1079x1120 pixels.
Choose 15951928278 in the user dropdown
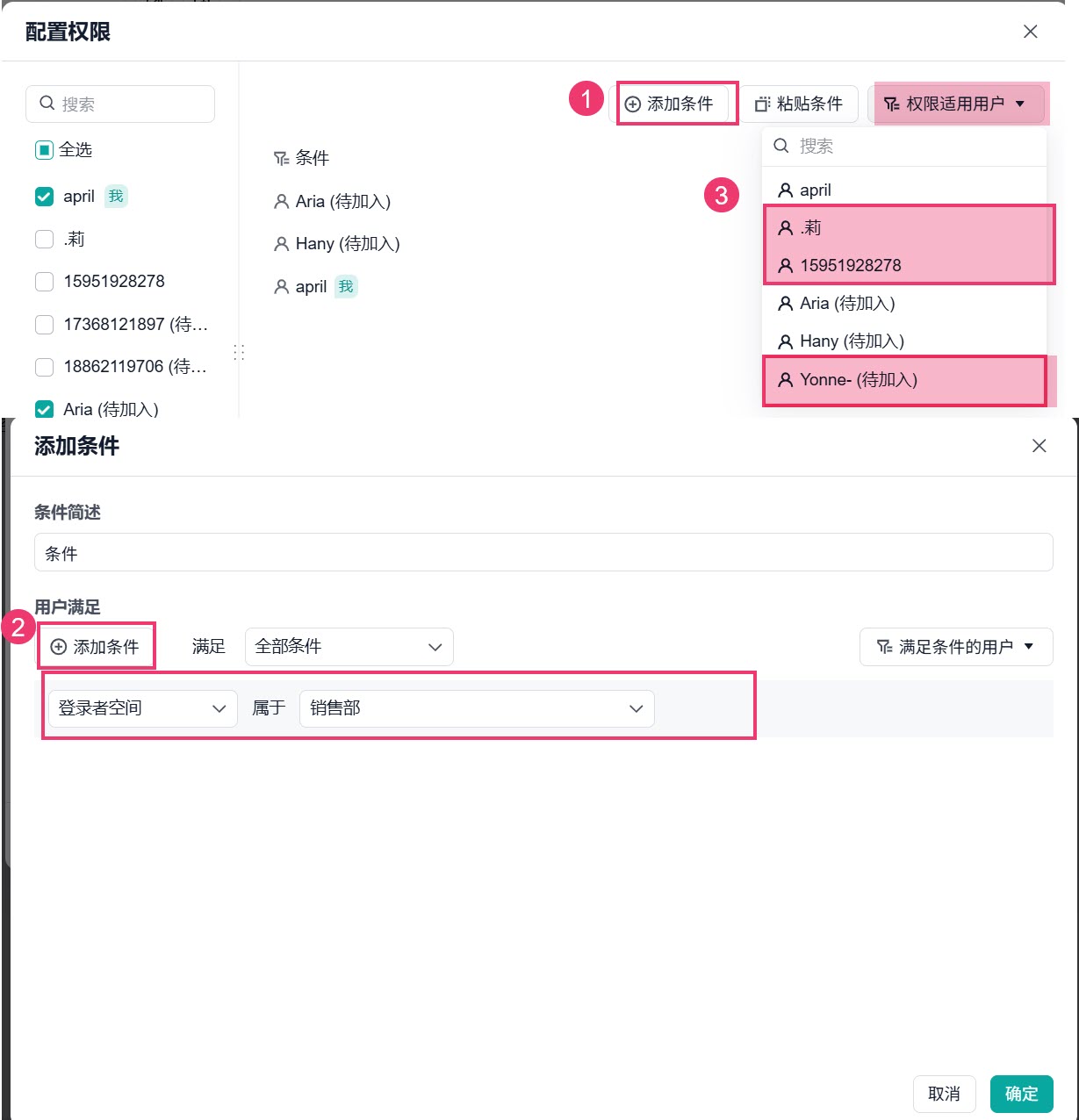coord(904,265)
